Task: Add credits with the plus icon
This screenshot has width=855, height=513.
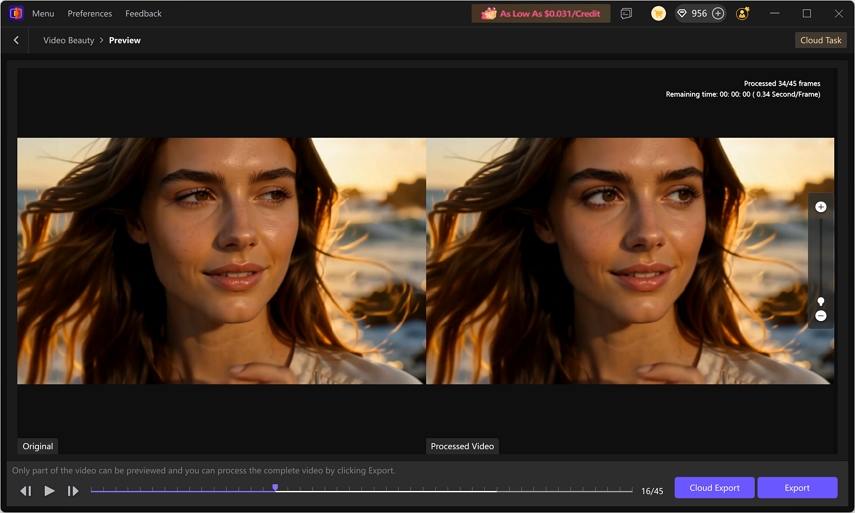Action: (x=718, y=14)
